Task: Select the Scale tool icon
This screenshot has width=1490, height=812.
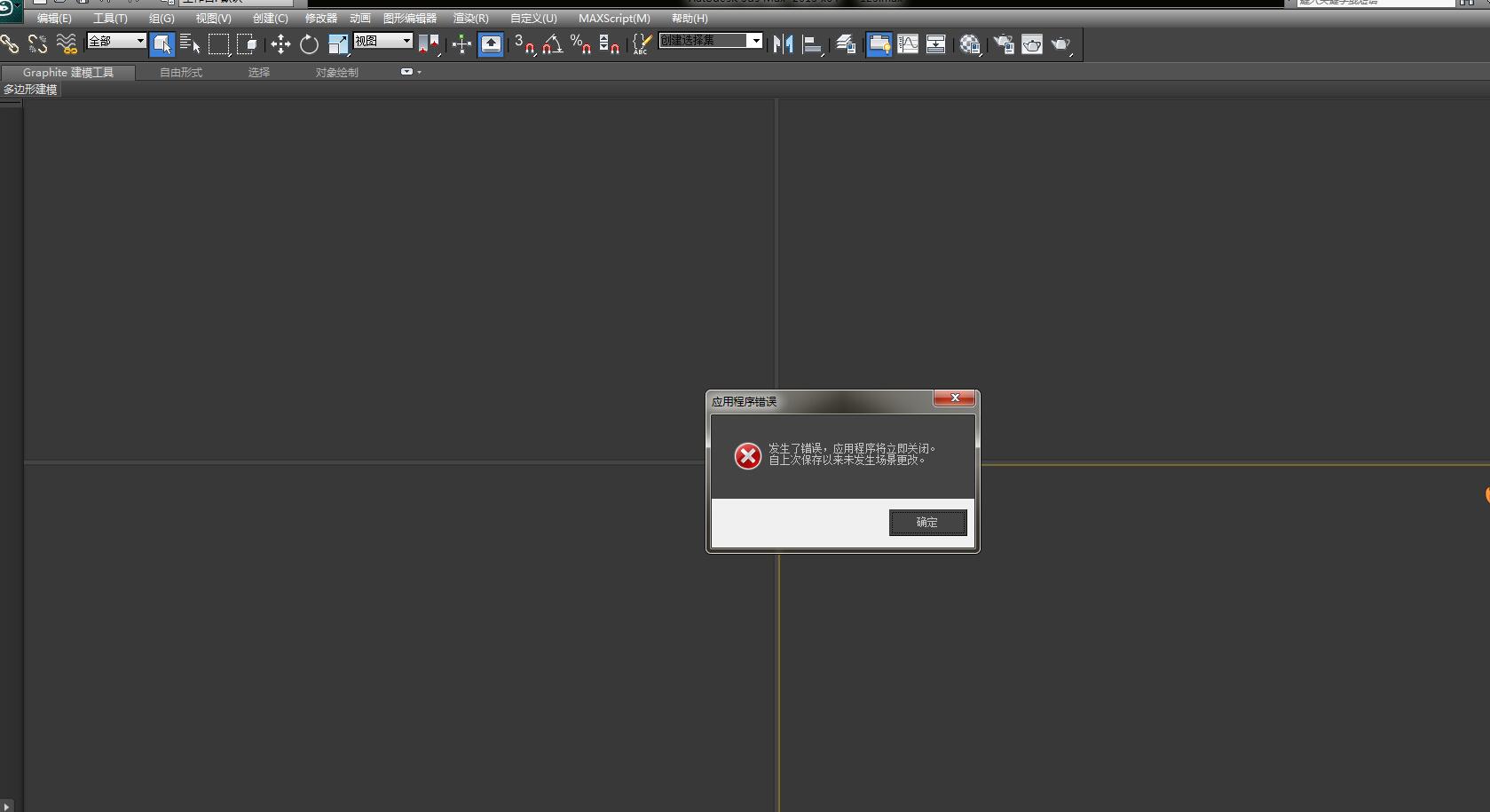Action: [x=338, y=43]
